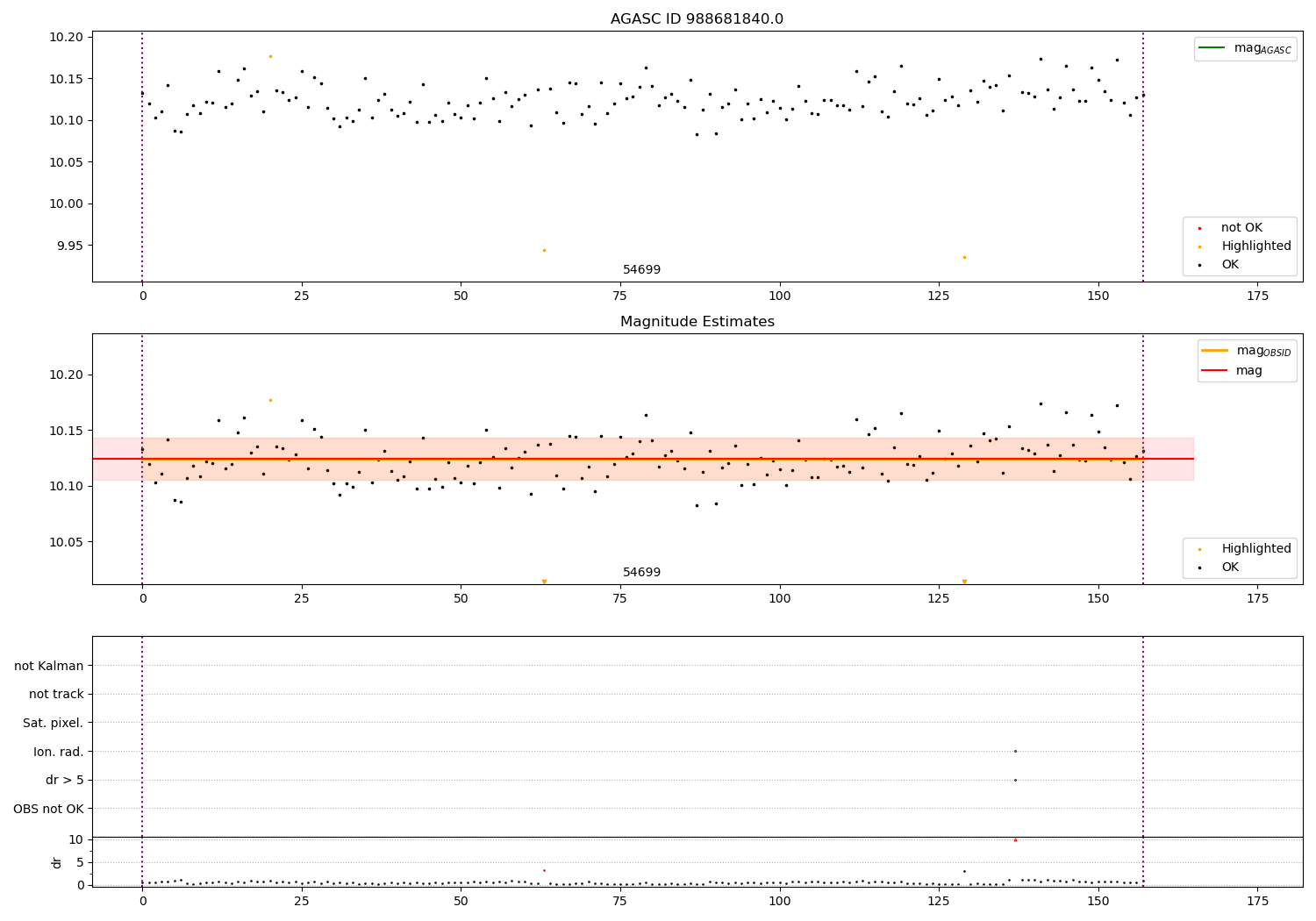Image resolution: width=1316 pixels, height=921 pixels.
Task: Click the 'Magnitude Estimates' subplot title
Action: [697, 322]
